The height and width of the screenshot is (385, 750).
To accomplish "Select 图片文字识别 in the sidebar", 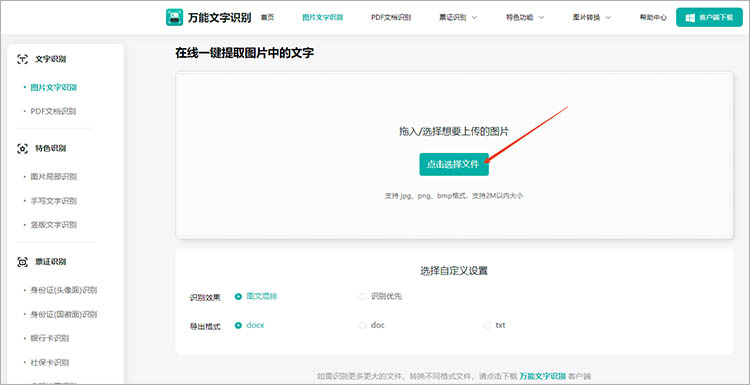I will (54, 88).
